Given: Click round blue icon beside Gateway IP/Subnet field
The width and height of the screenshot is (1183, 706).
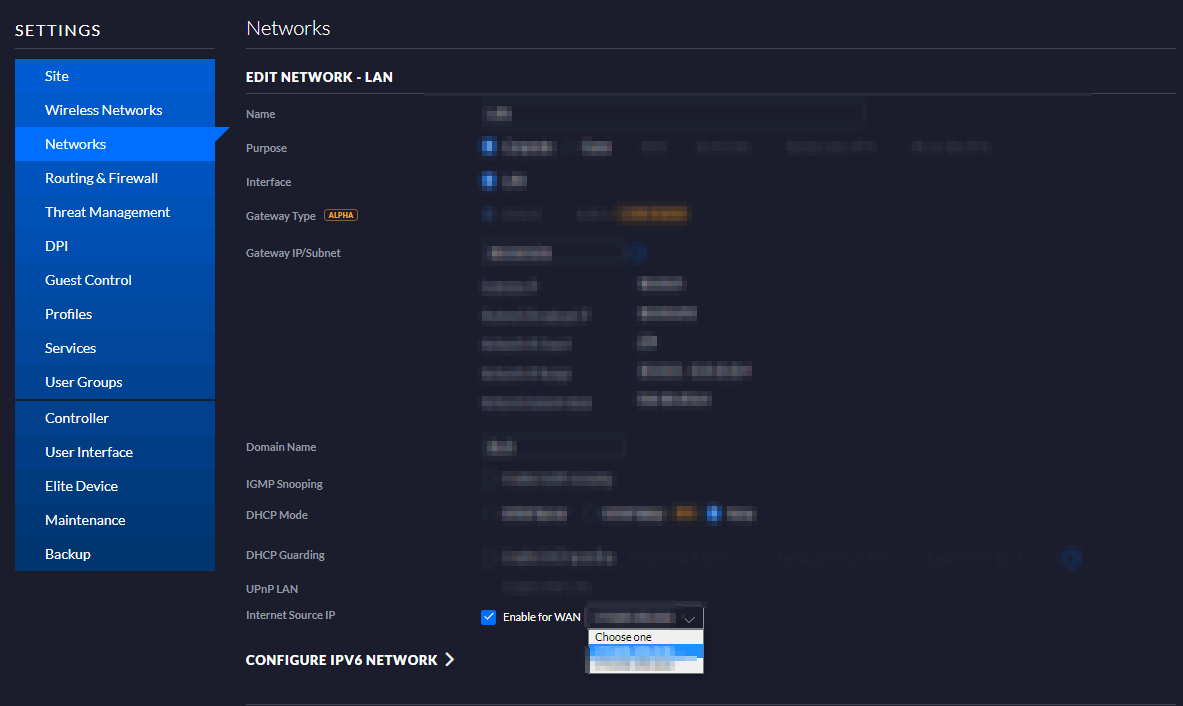Looking at the screenshot, I should pyautogui.click(x=636, y=253).
